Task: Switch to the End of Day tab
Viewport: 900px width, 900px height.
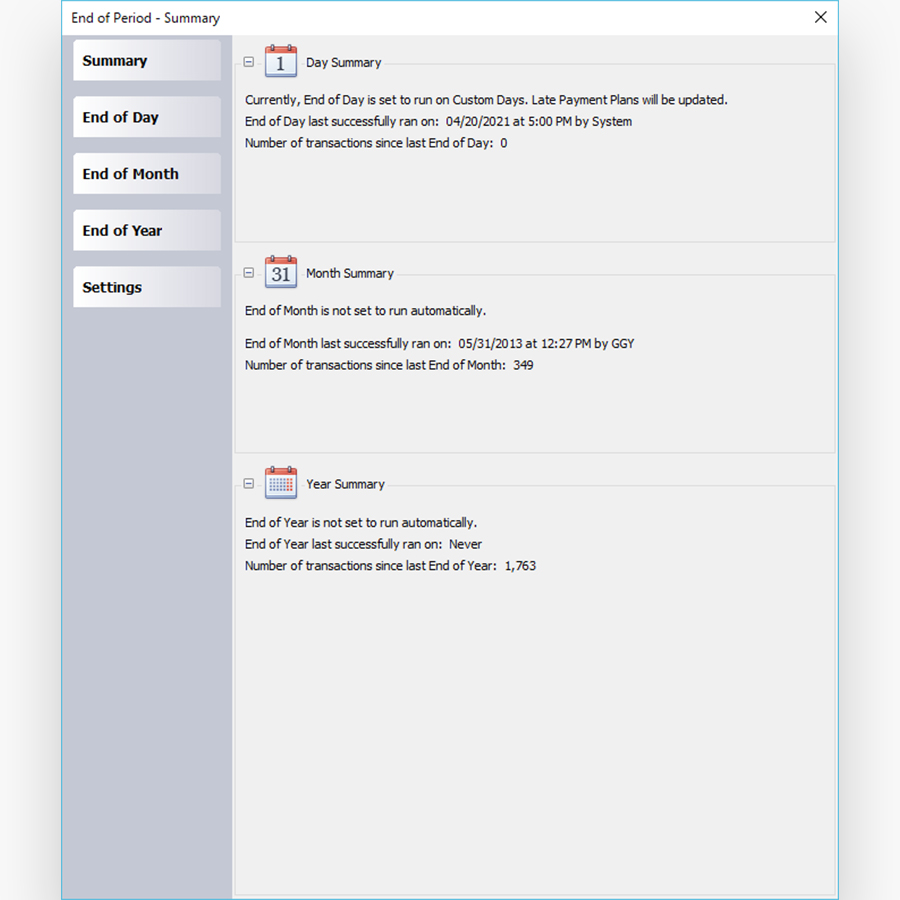Action: coord(146,117)
